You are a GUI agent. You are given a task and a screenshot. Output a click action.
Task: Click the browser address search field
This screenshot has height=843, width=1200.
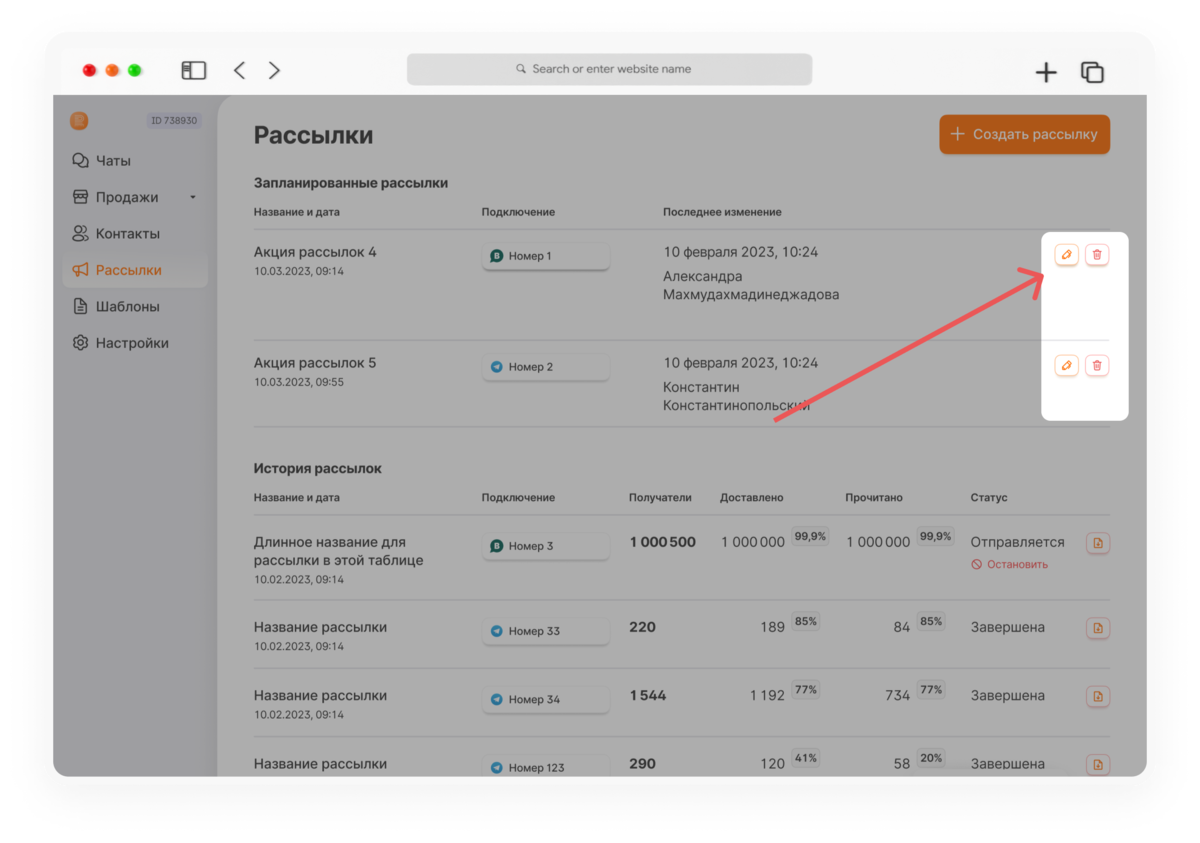click(609, 69)
